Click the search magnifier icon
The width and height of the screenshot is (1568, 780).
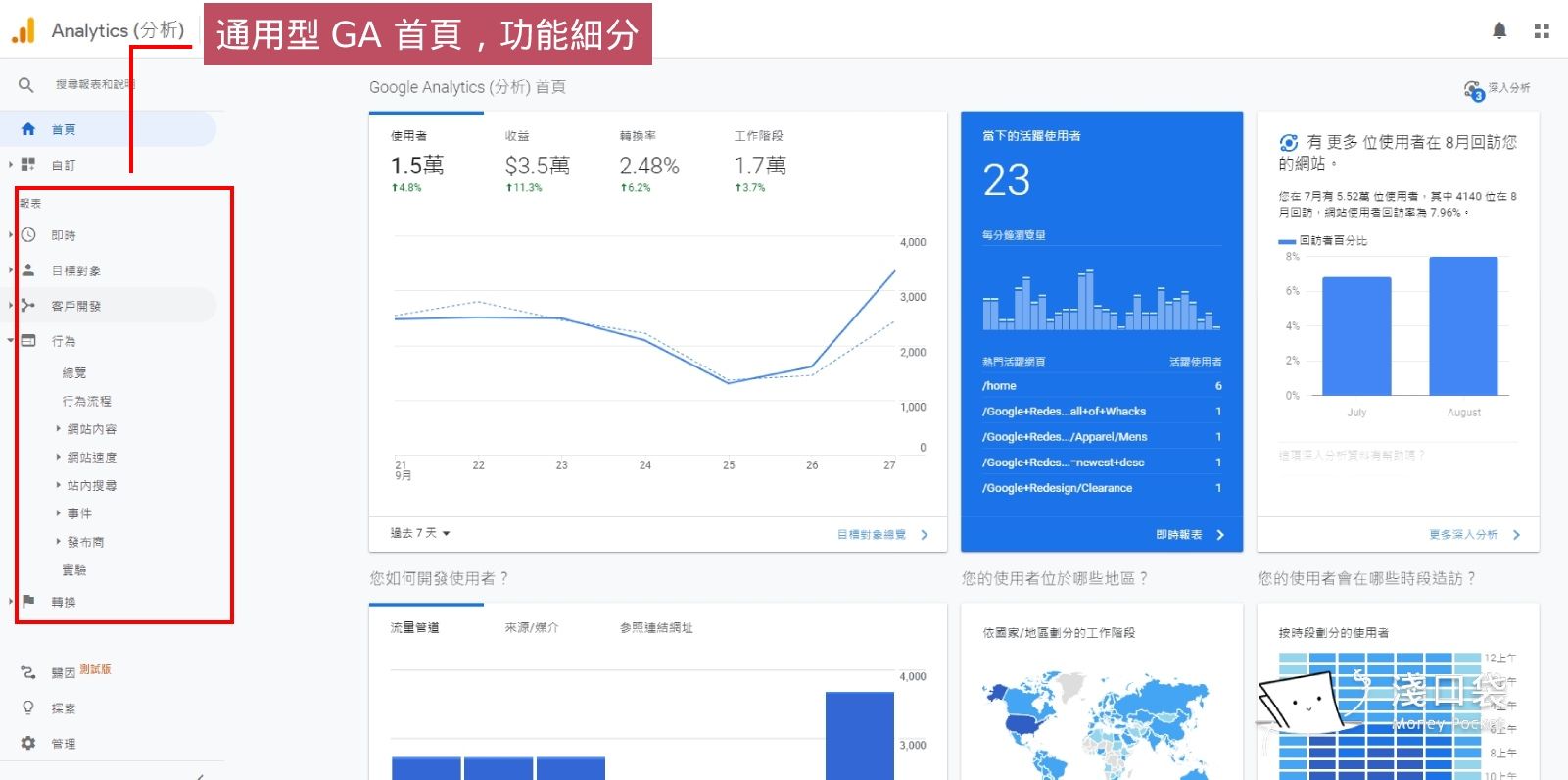pos(26,85)
